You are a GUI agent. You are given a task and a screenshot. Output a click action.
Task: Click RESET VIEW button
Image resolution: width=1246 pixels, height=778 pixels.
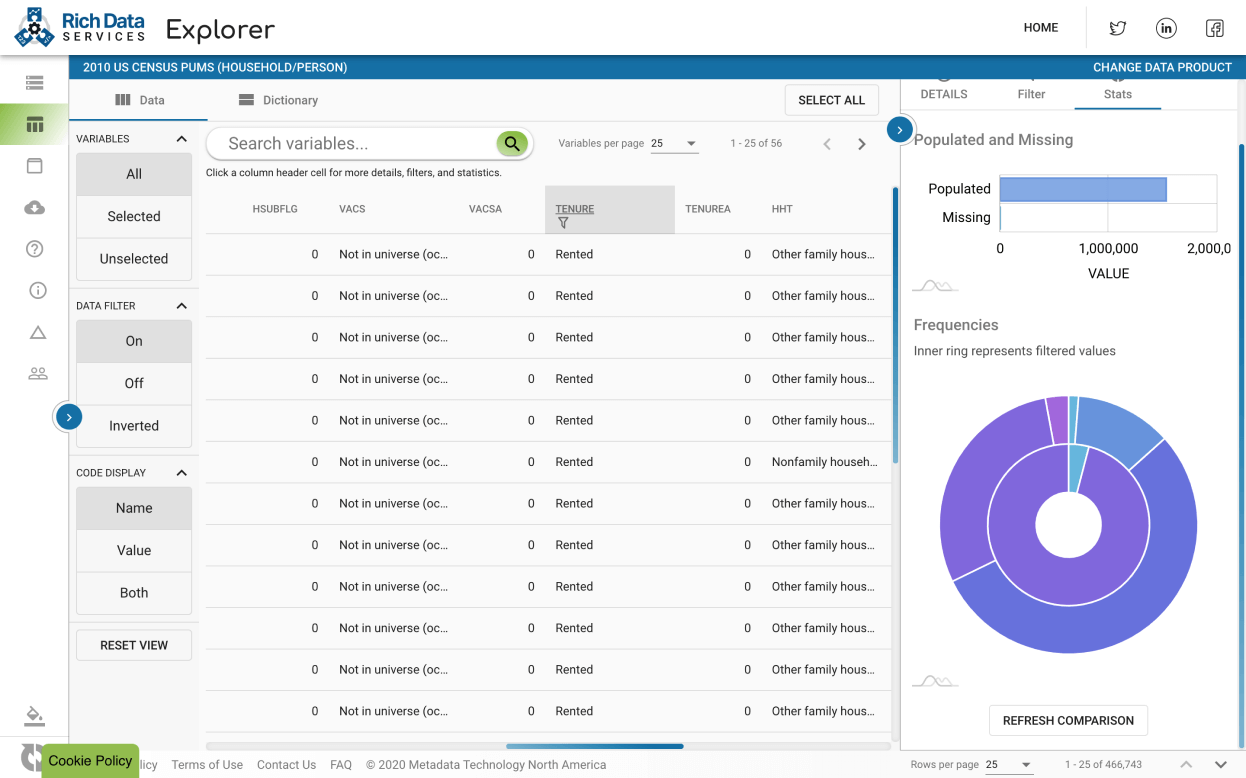[x=134, y=645]
